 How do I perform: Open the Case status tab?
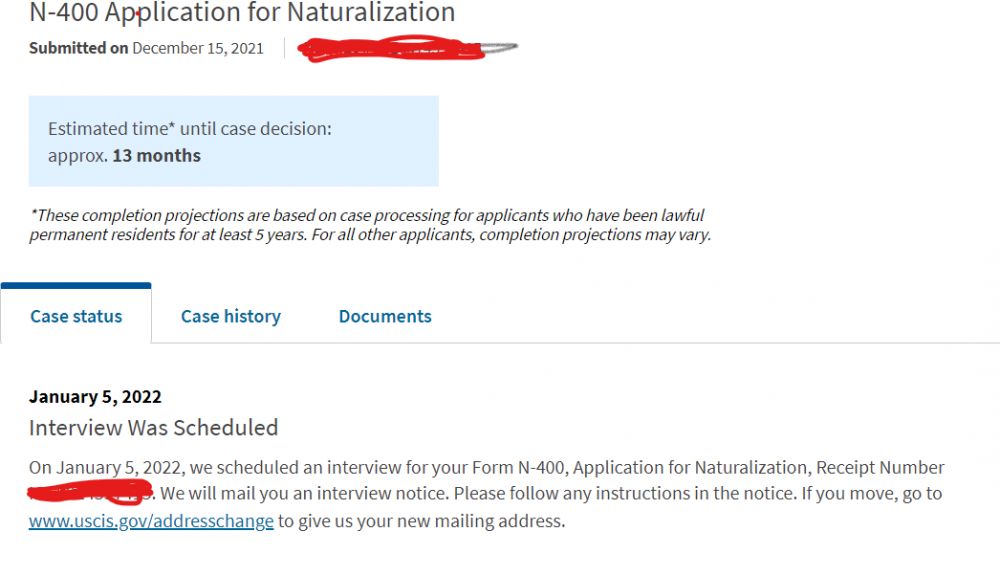click(x=76, y=316)
